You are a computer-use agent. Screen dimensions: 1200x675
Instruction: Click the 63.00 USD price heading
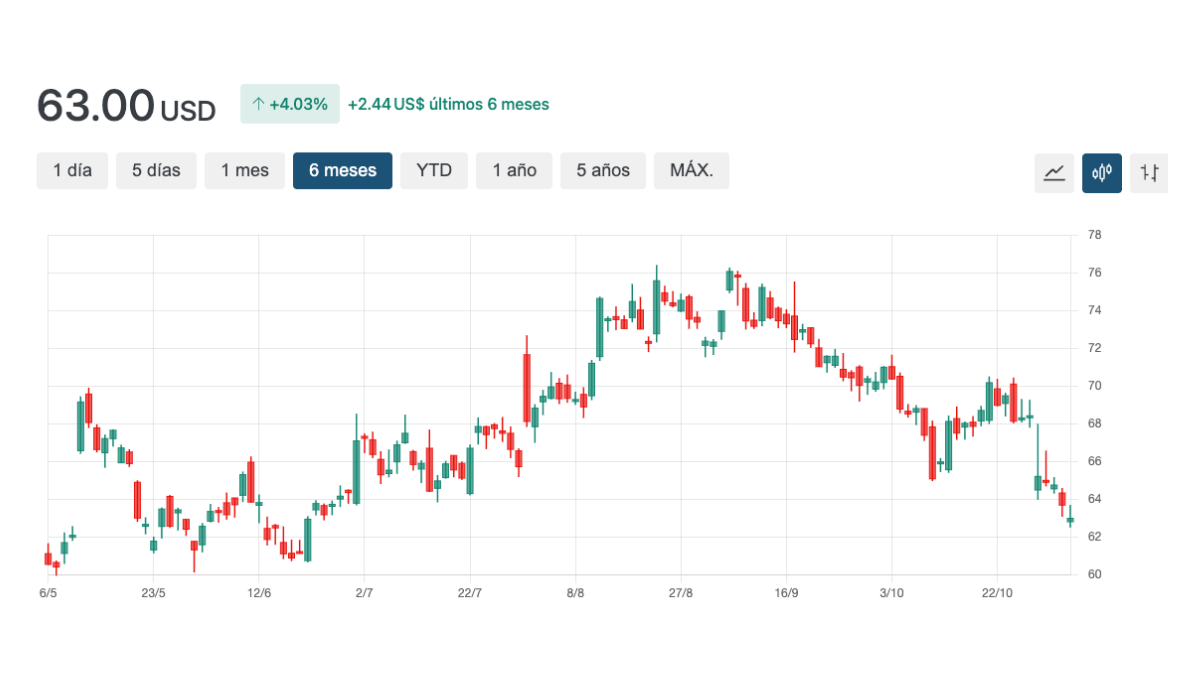126,106
